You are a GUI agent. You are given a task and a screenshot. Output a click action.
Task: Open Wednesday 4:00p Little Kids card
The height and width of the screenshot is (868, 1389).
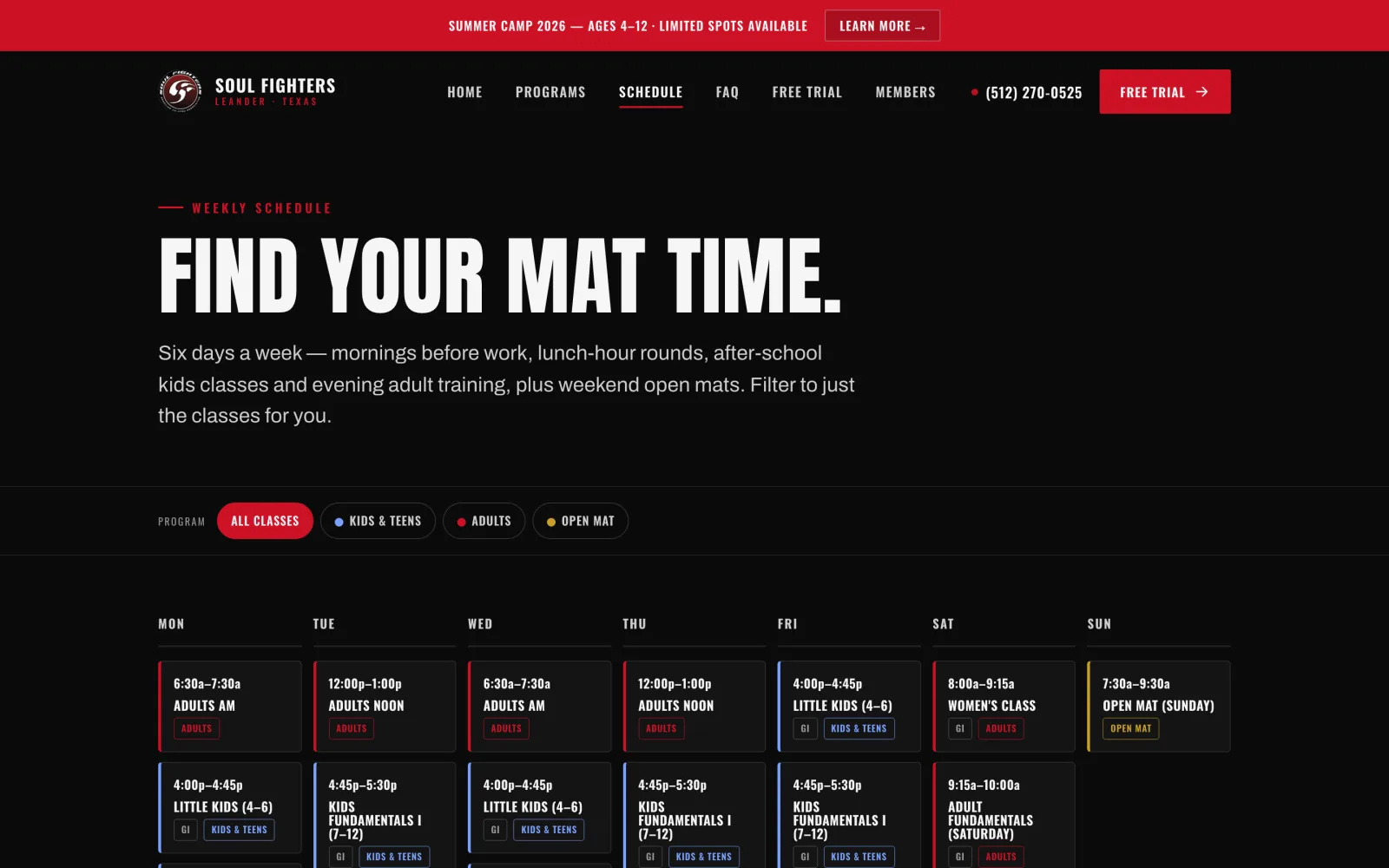539,807
